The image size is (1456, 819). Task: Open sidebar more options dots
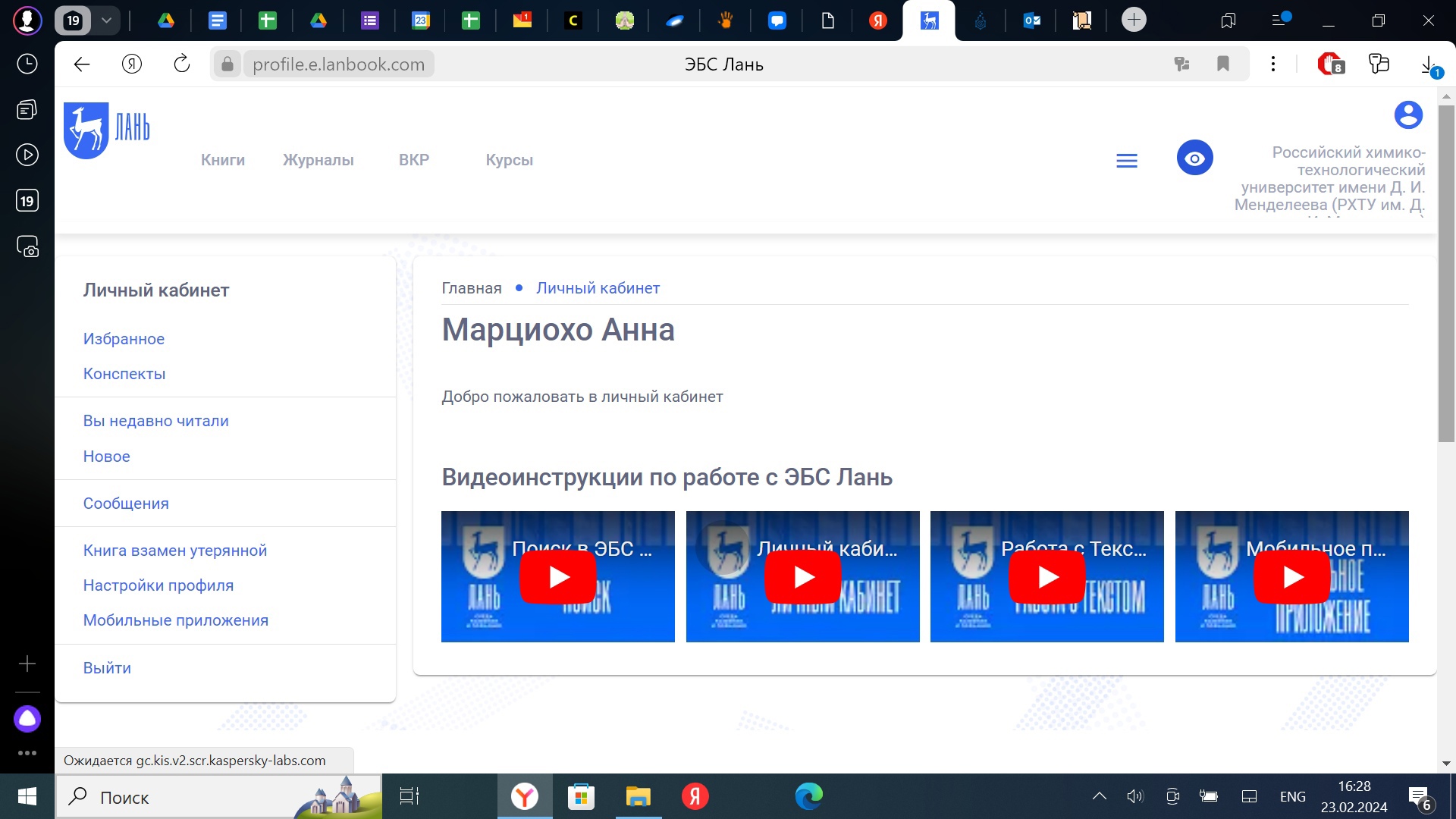pos(27,753)
